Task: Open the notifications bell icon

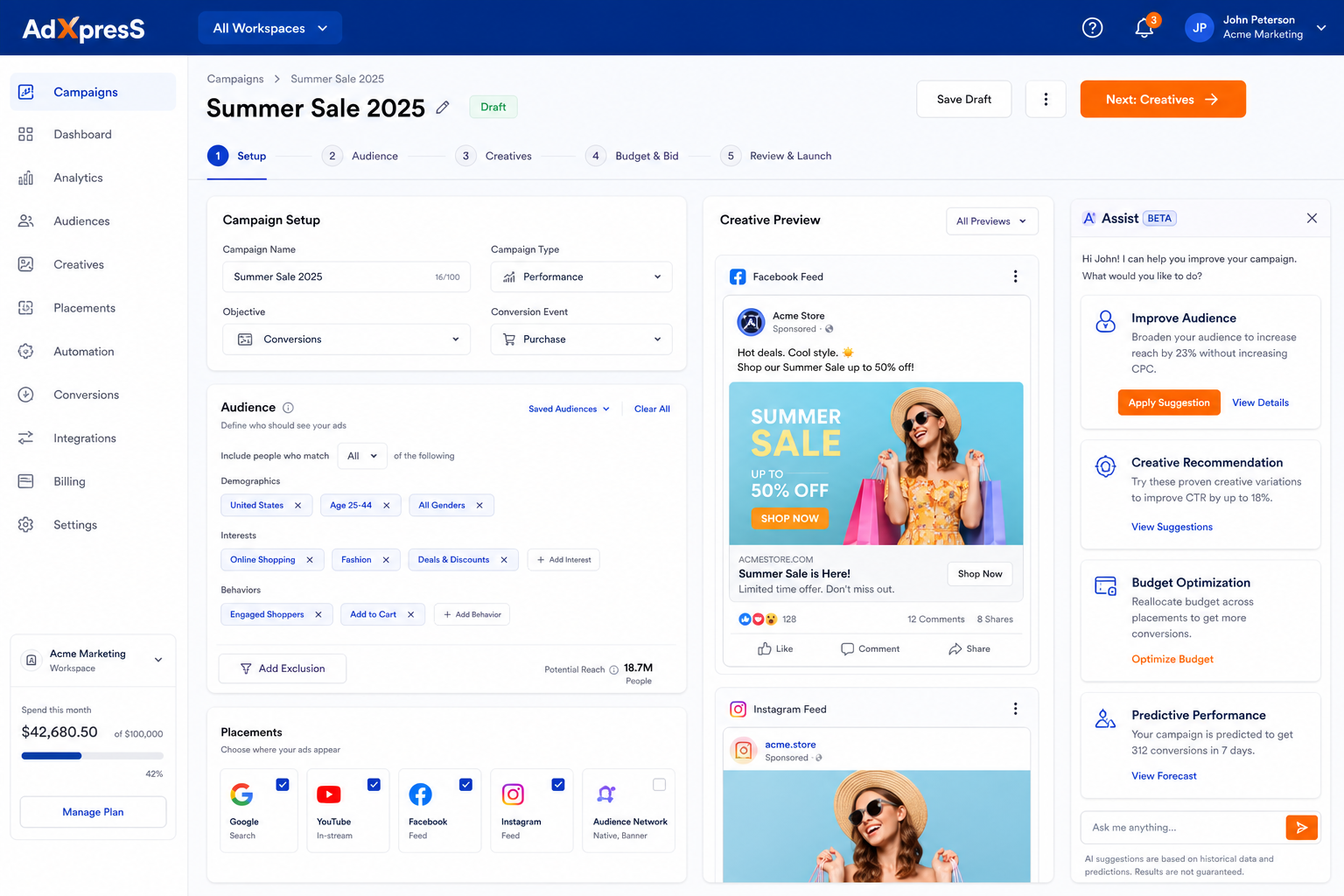Action: [1144, 28]
